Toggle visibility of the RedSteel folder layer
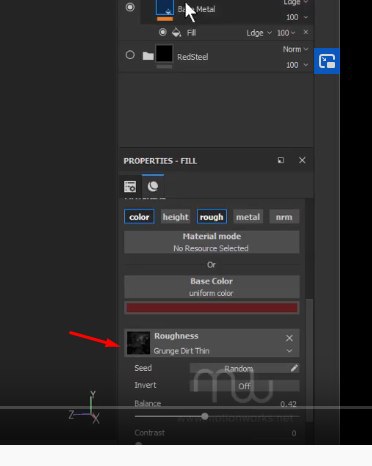 click(x=130, y=55)
